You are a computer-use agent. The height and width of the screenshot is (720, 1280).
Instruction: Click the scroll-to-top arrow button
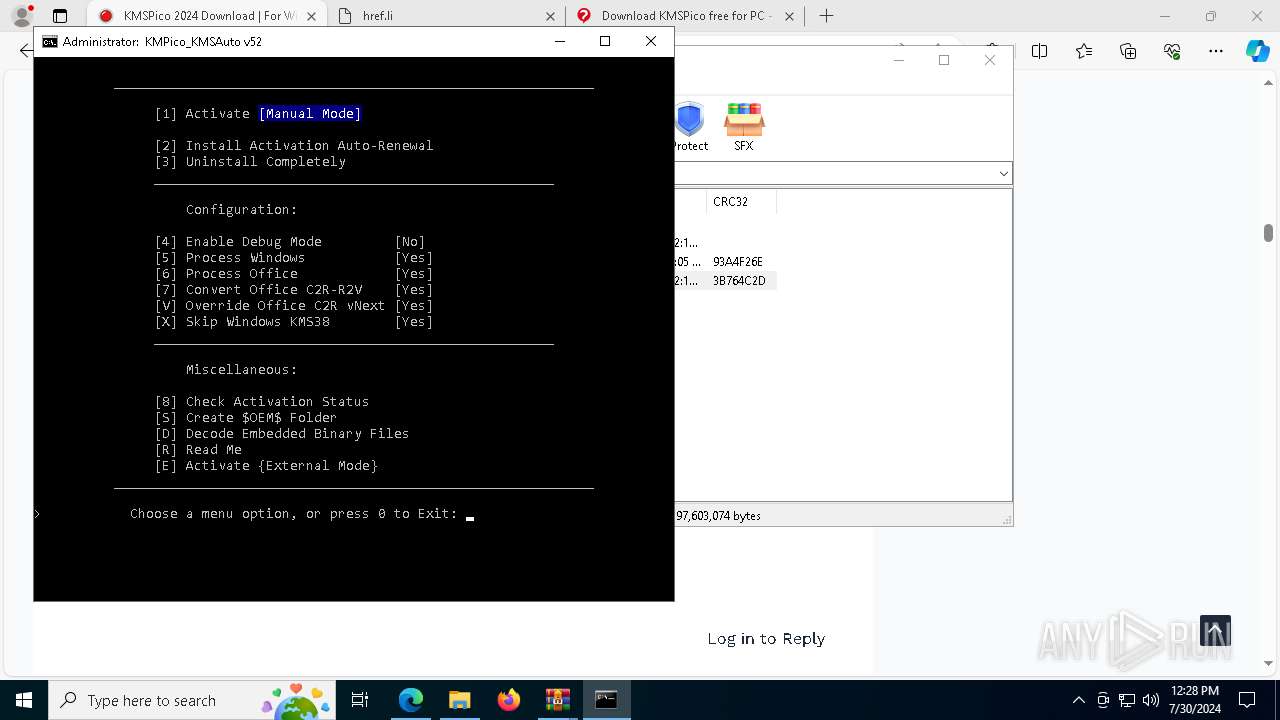[x=1215, y=631]
